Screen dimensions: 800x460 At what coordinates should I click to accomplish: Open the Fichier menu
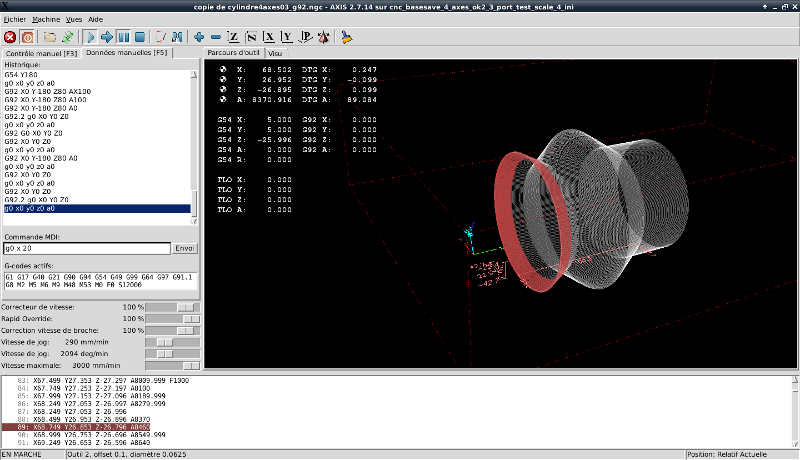pyautogui.click(x=14, y=19)
